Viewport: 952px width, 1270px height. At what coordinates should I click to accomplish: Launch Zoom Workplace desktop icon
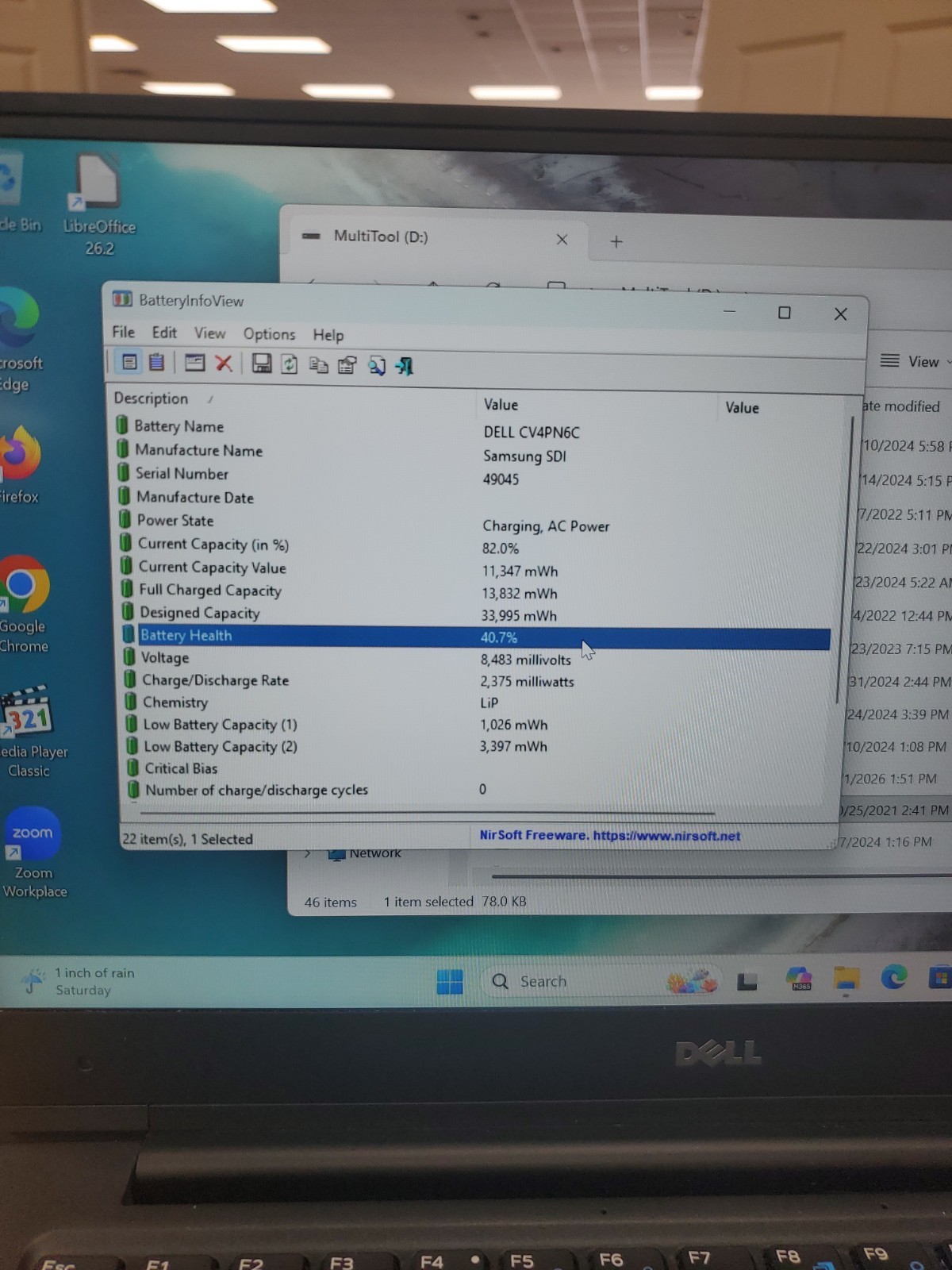[33, 853]
